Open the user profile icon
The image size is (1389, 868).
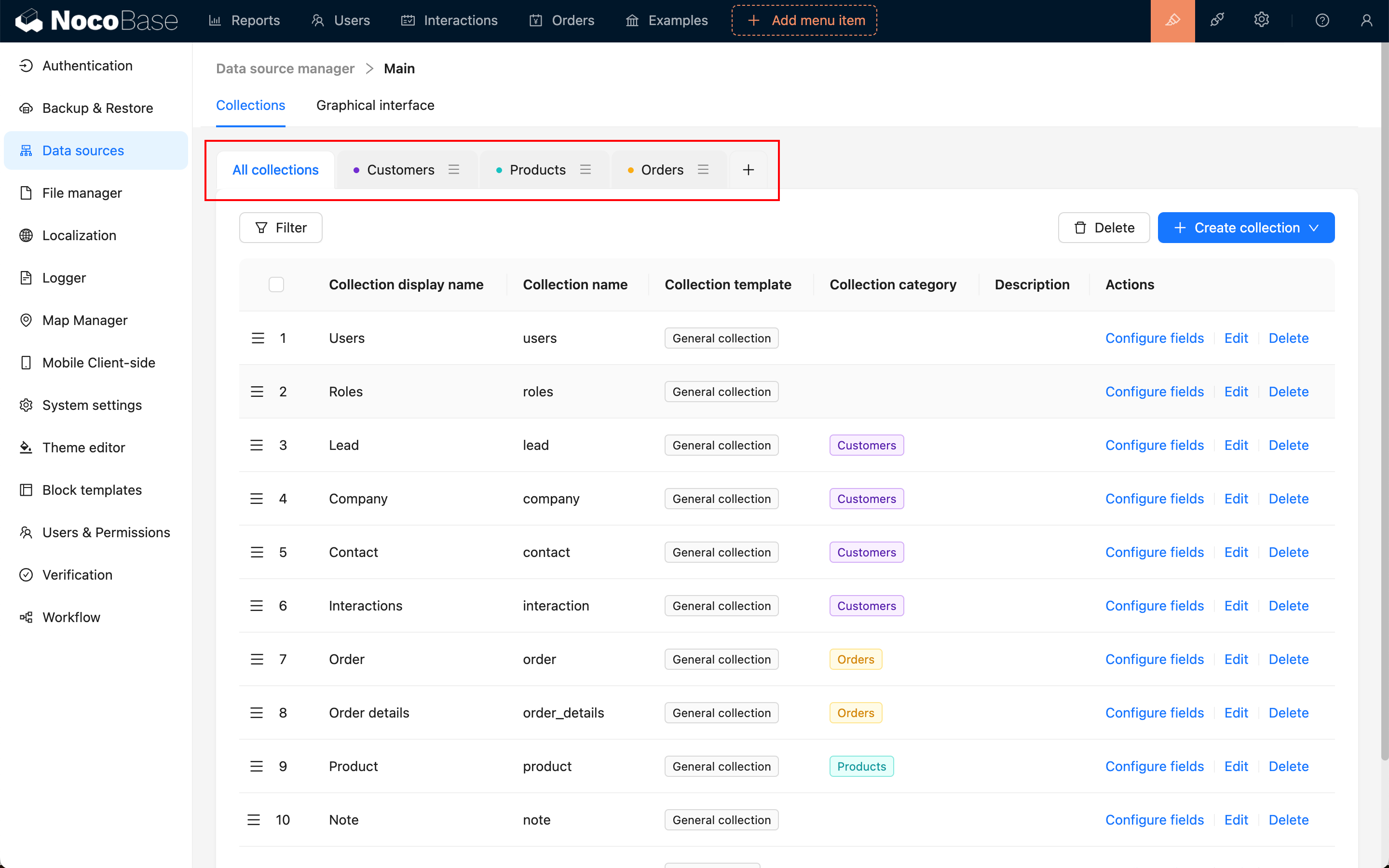[x=1366, y=21]
